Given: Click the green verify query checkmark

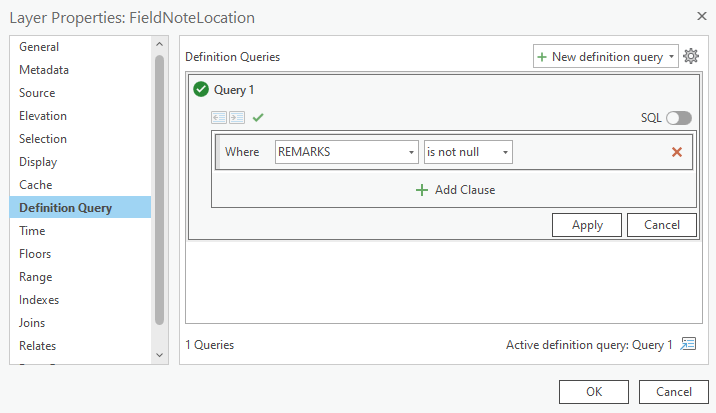Looking at the screenshot, I should 258,117.
